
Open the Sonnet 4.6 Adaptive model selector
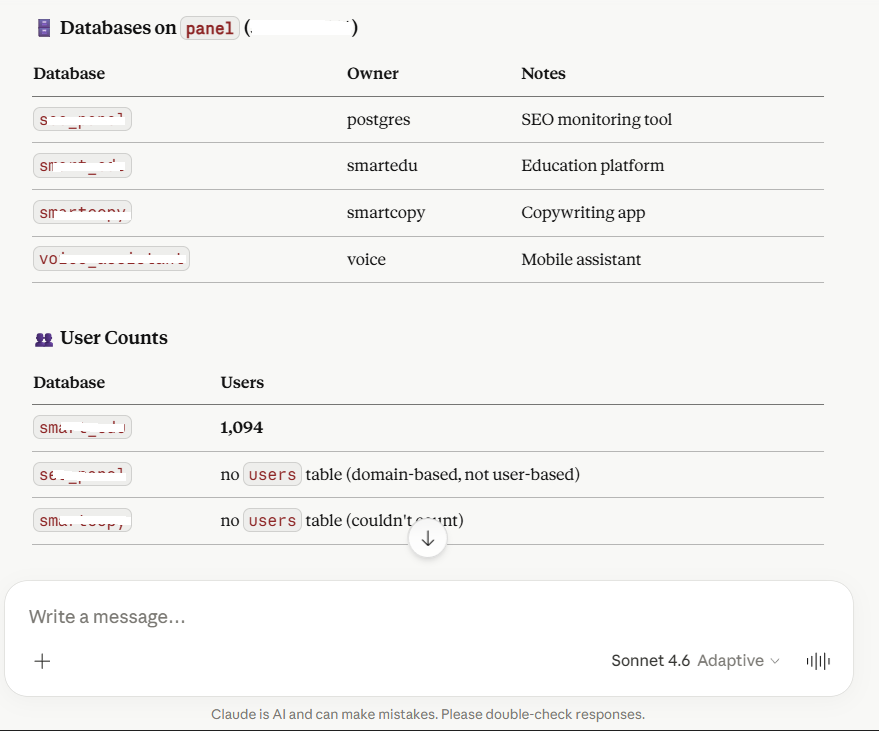pos(695,661)
